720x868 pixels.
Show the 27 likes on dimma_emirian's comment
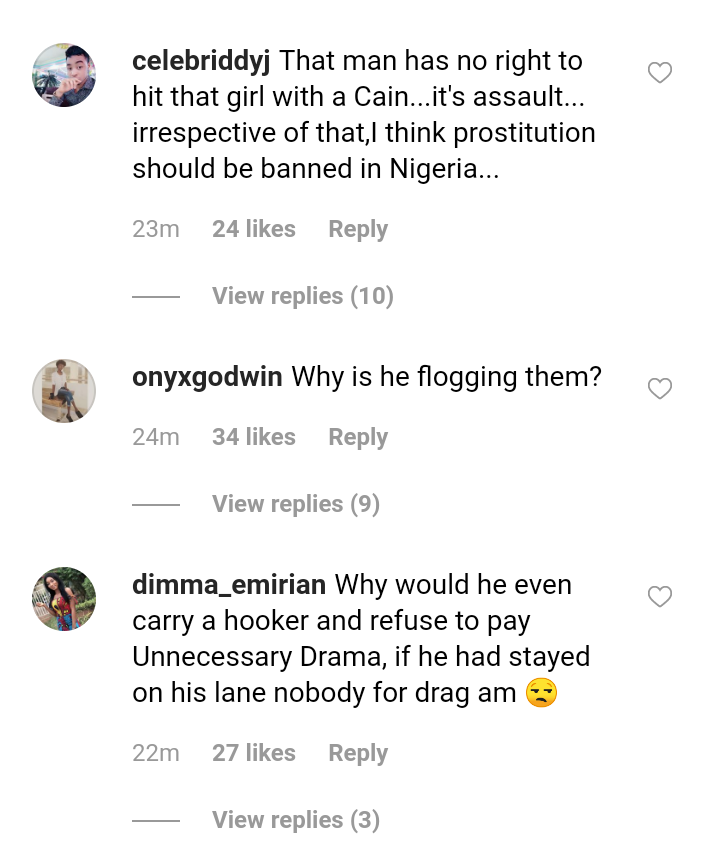[253, 753]
